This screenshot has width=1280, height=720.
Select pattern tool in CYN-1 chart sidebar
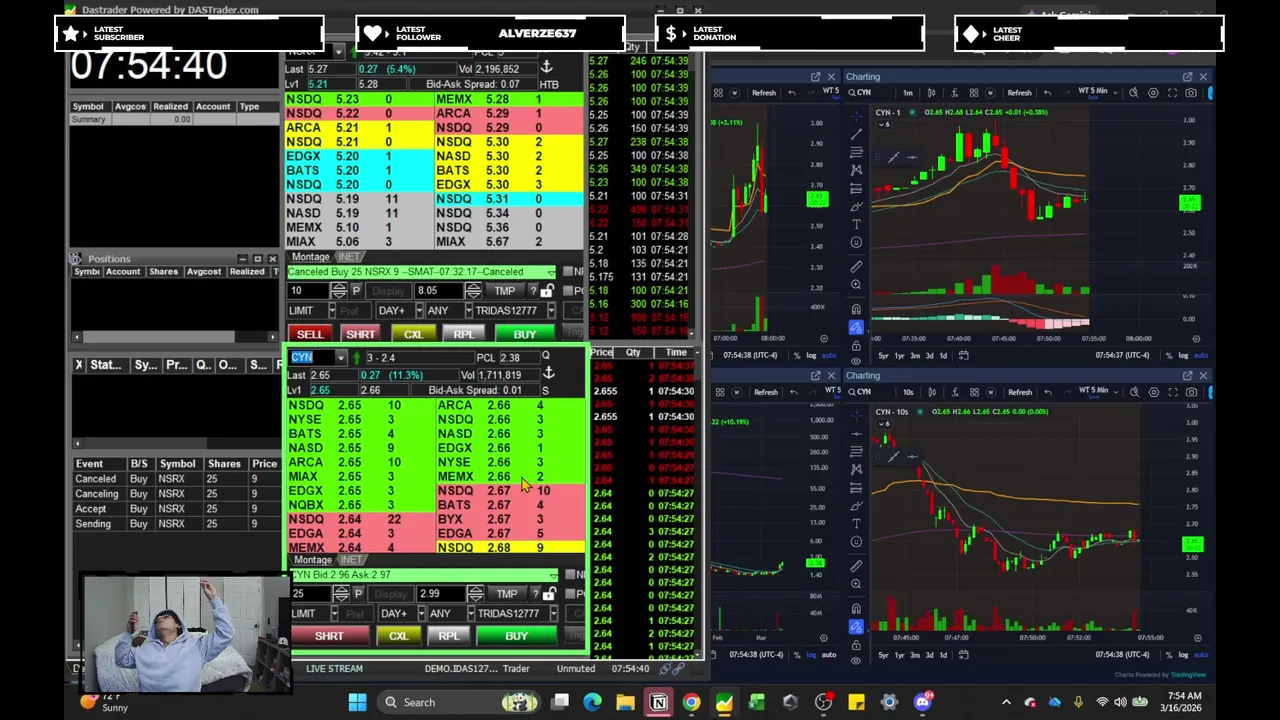pyautogui.click(x=856, y=169)
